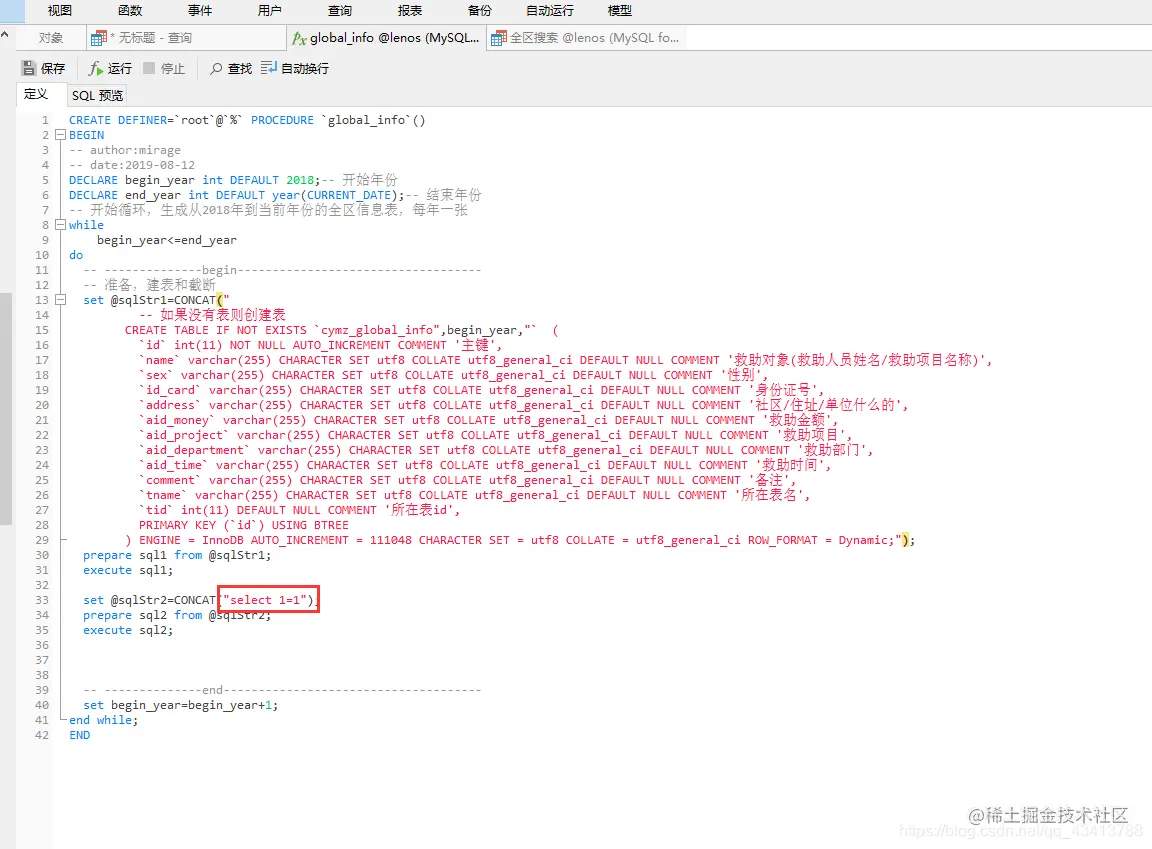This screenshot has width=1152, height=849.
Task: Click 'CREATE TABLE IF NOT EXISTS' line
Action: [342, 330]
